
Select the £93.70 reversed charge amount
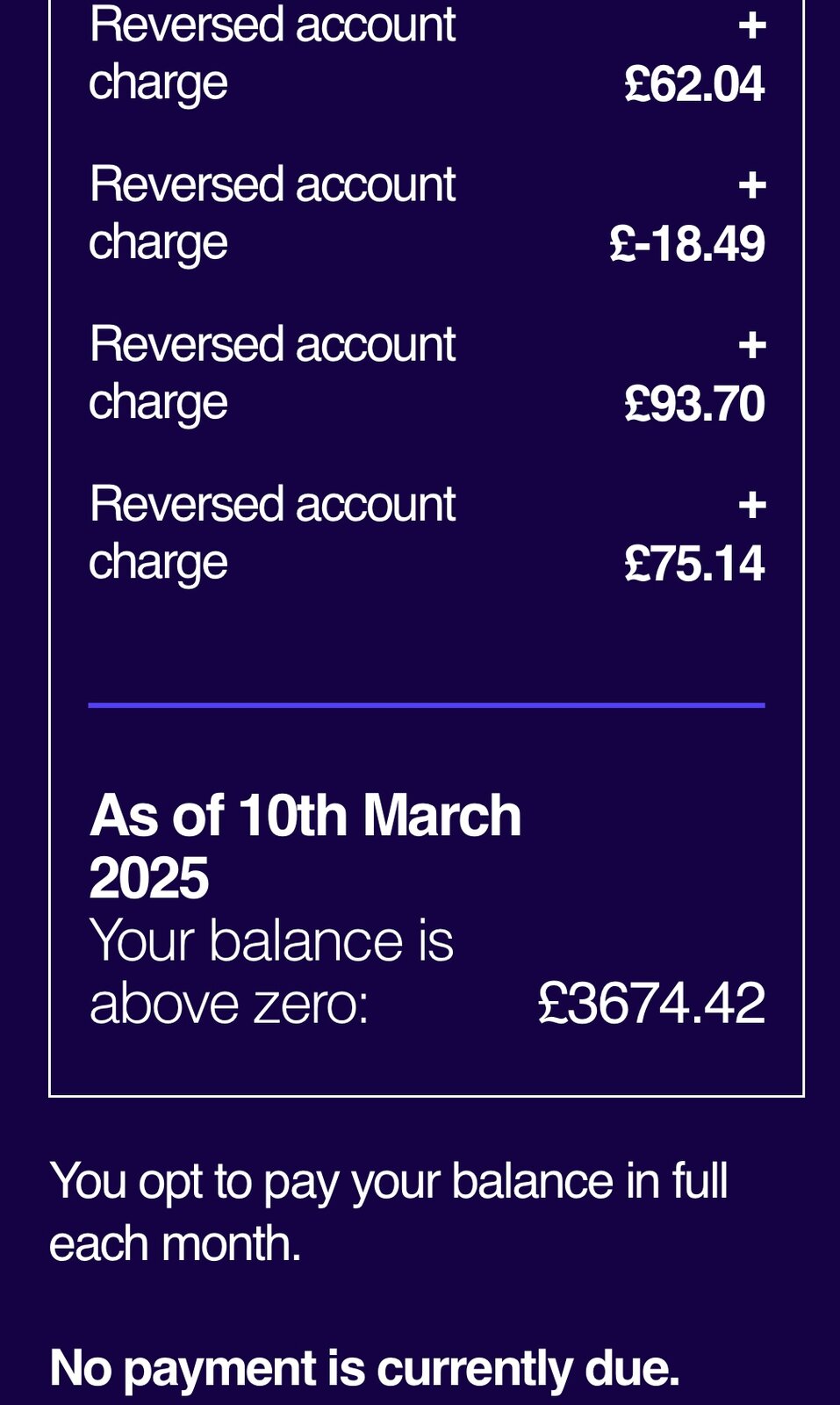pos(694,404)
